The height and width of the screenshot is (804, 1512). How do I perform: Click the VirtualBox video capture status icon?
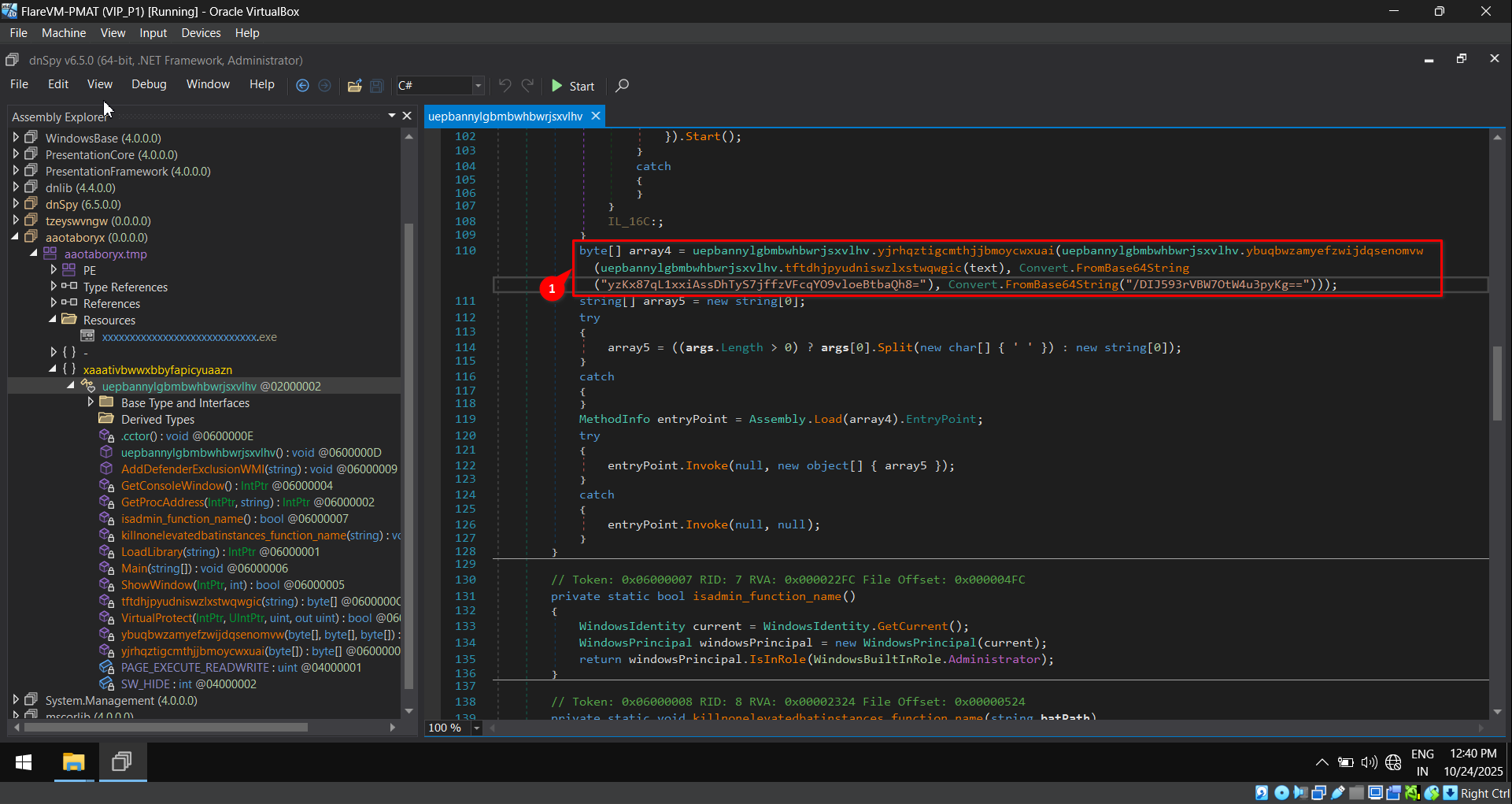[x=1393, y=793]
